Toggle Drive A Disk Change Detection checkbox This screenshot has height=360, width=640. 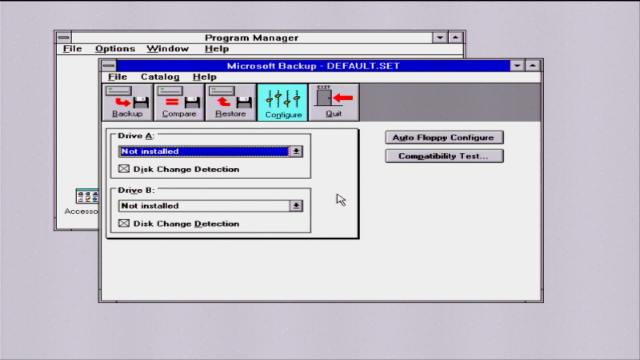[x=124, y=169]
